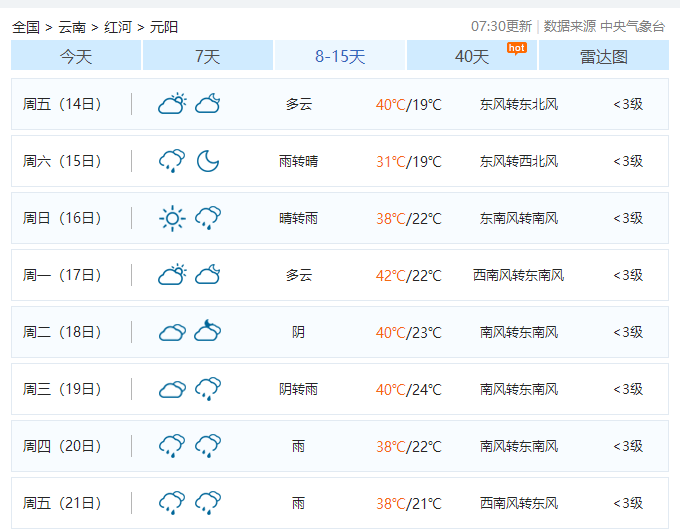
Task: Click the date 周三（19日）
Action: (62, 389)
